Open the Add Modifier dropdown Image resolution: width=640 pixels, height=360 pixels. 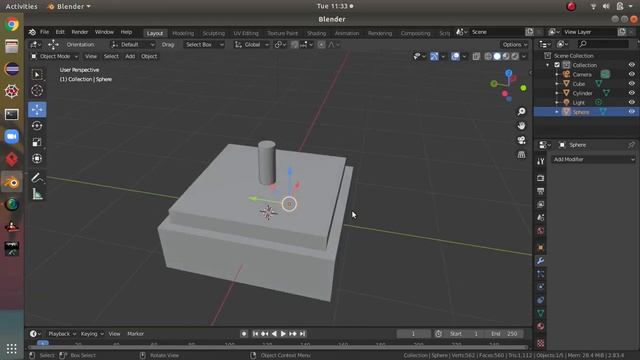point(593,160)
